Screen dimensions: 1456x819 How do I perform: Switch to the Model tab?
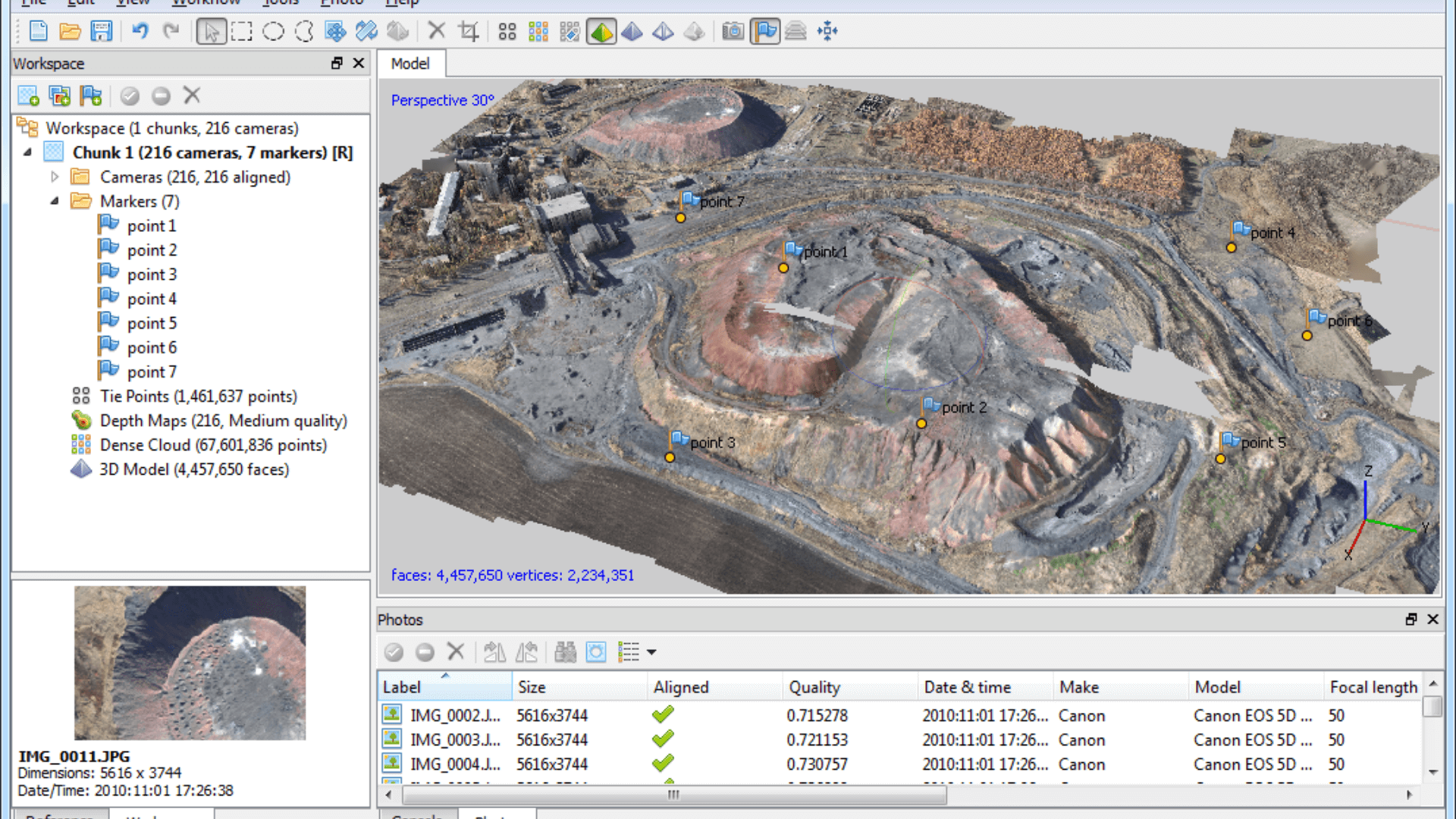tap(409, 63)
